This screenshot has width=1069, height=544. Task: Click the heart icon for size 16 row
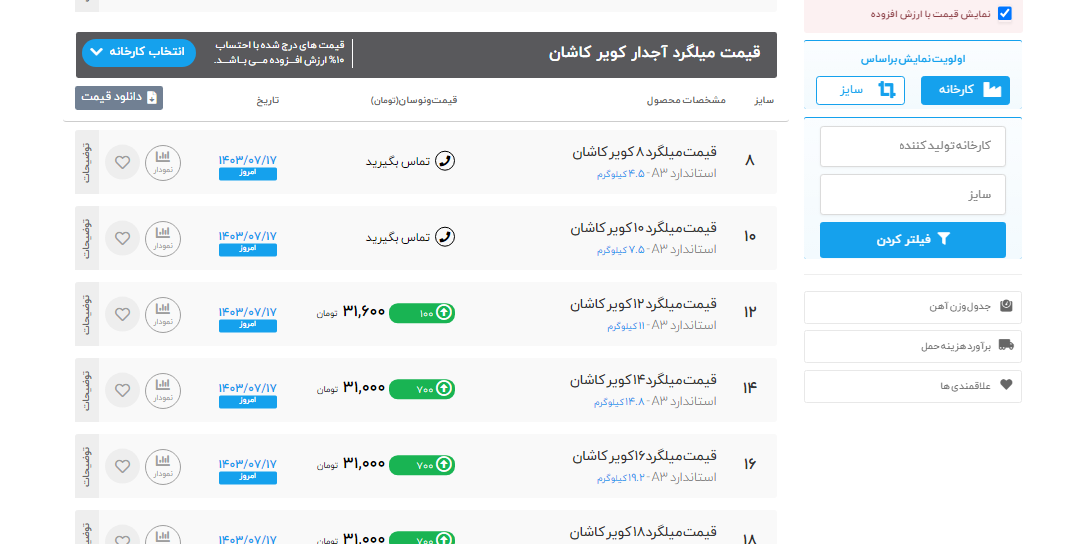(x=122, y=466)
